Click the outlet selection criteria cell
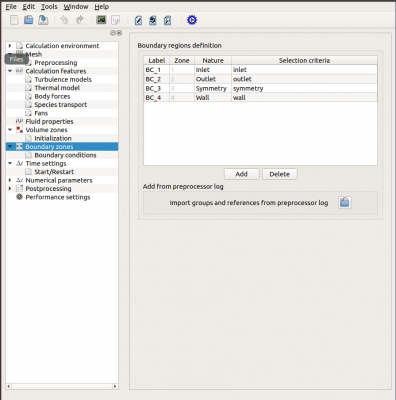Image resolution: width=396 pixels, height=400 pixels. [x=304, y=79]
